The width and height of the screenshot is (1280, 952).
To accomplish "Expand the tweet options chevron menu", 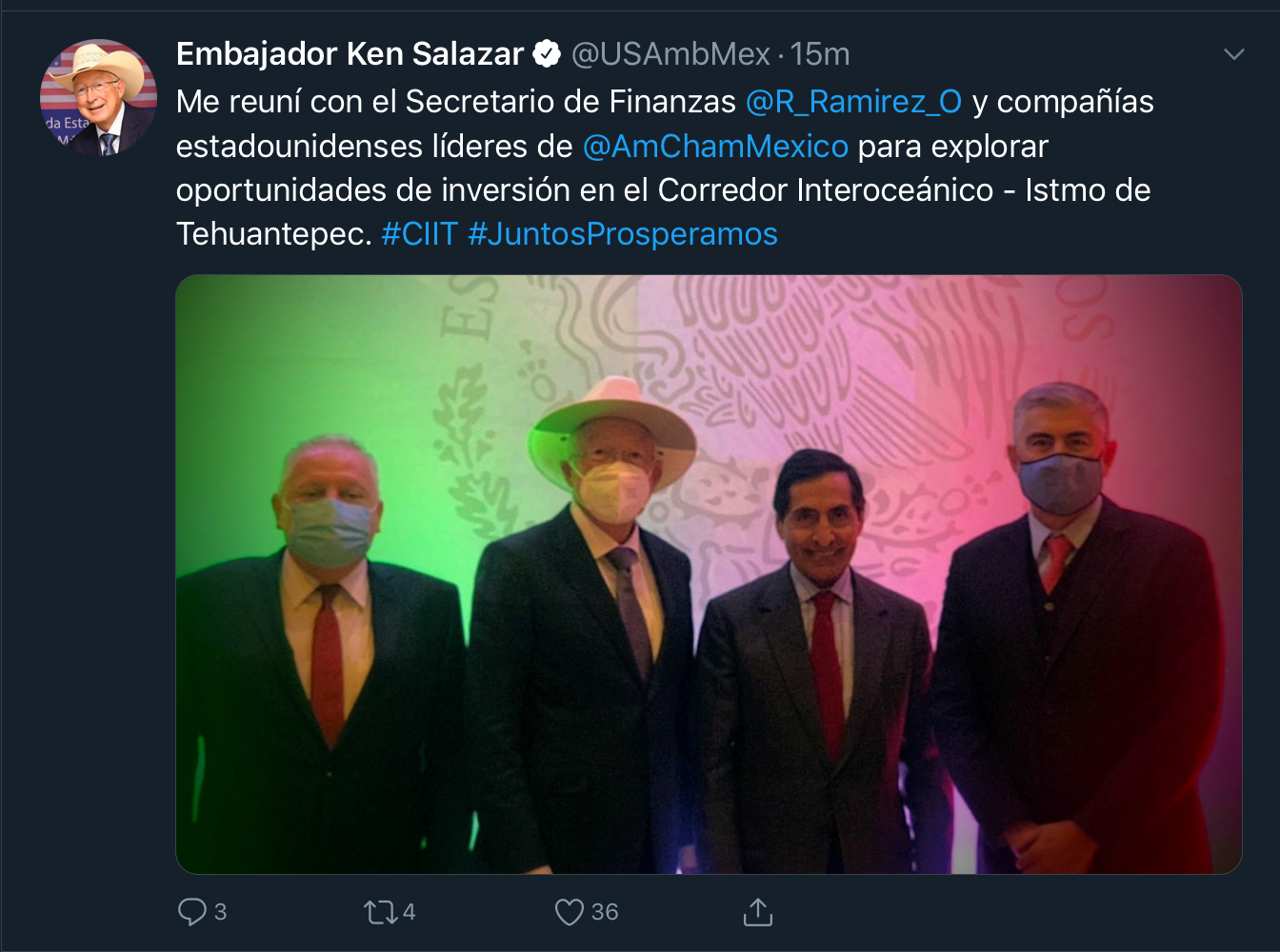I will point(1233,54).
